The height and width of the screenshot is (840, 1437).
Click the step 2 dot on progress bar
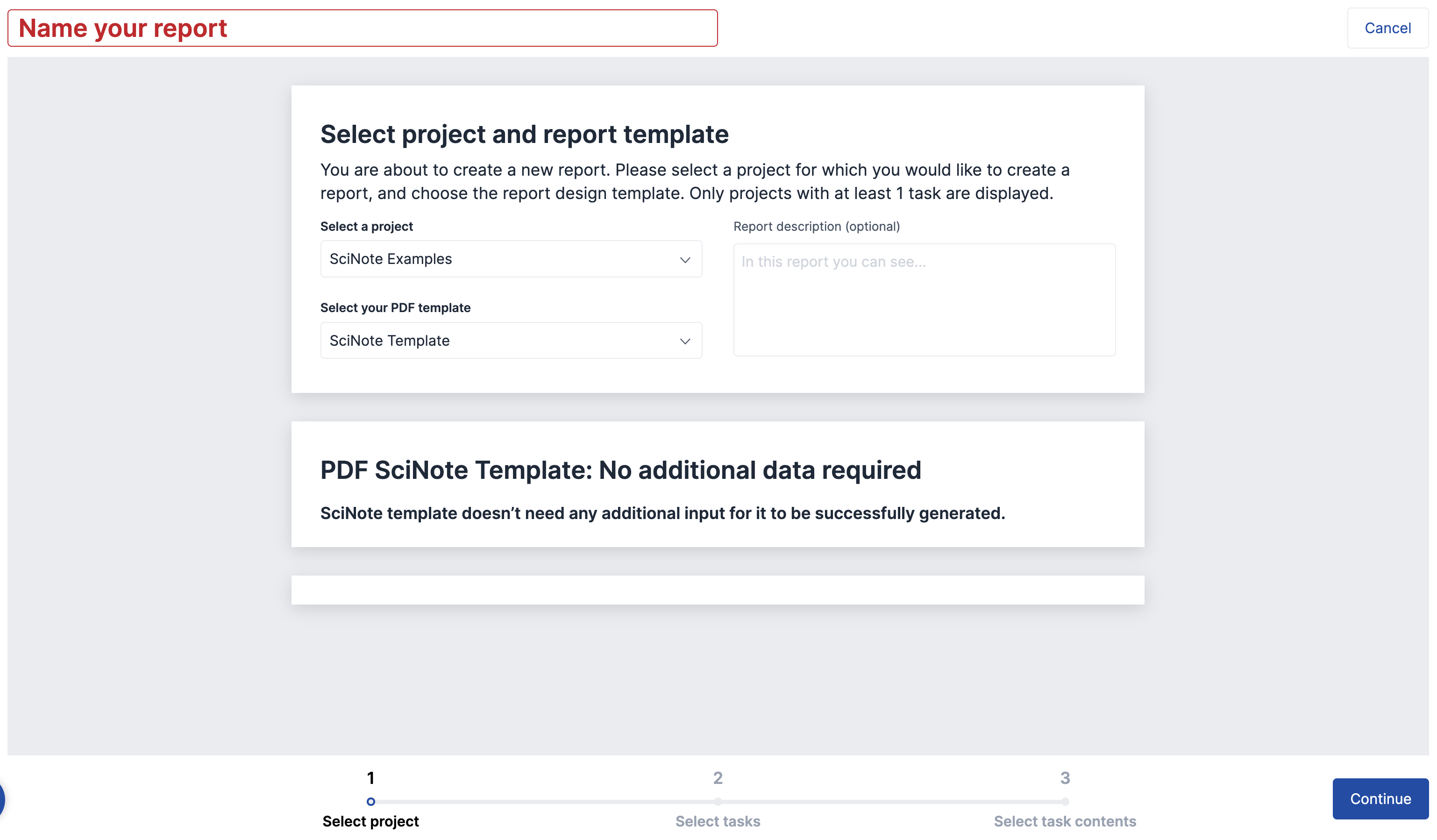[718, 801]
